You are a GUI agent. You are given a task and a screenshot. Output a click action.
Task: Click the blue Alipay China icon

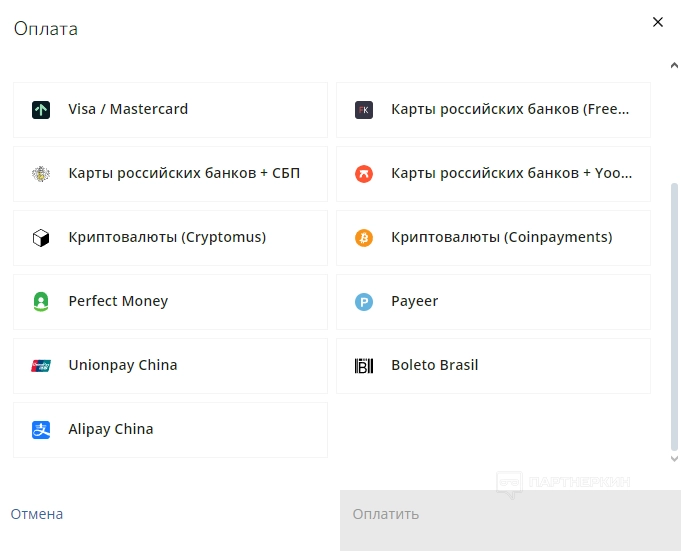pos(41,430)
